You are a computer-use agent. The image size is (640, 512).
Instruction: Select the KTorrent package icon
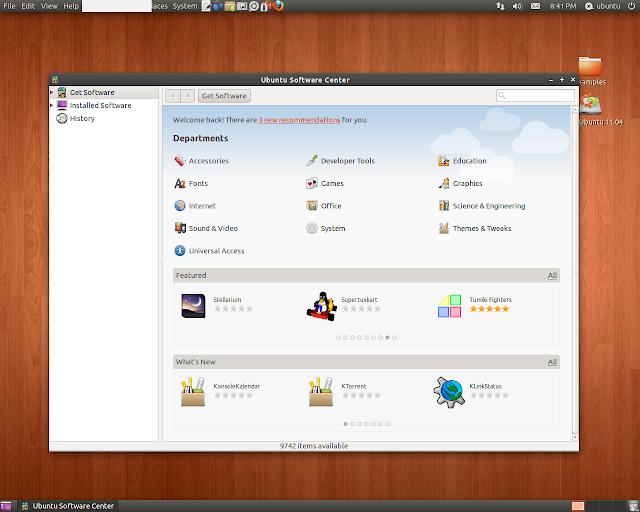coord(321,392)
